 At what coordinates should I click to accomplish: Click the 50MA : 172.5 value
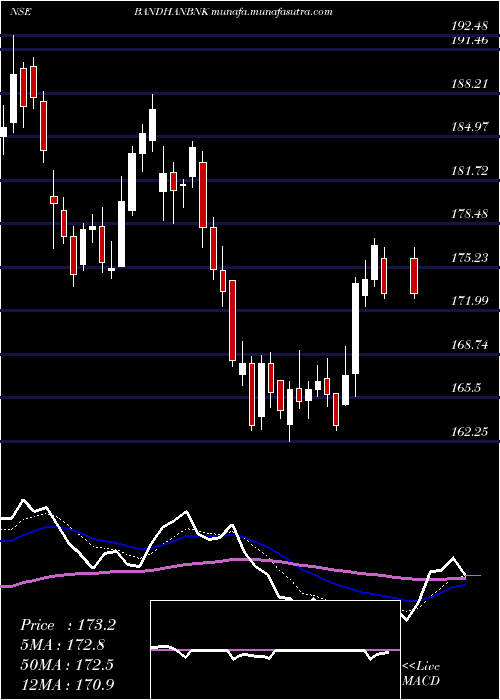67,665
